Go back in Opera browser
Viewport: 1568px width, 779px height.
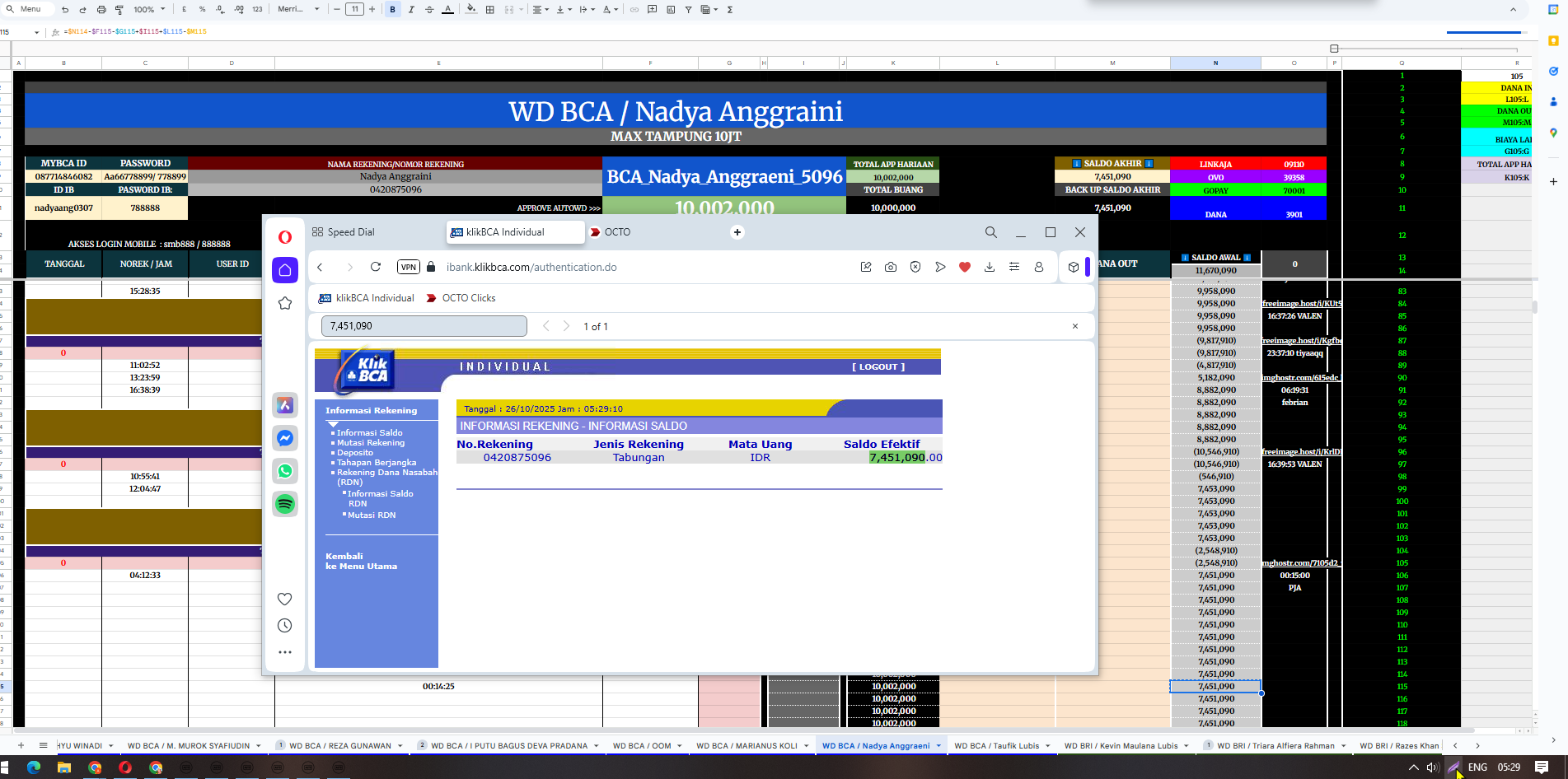tap(321, 267)
